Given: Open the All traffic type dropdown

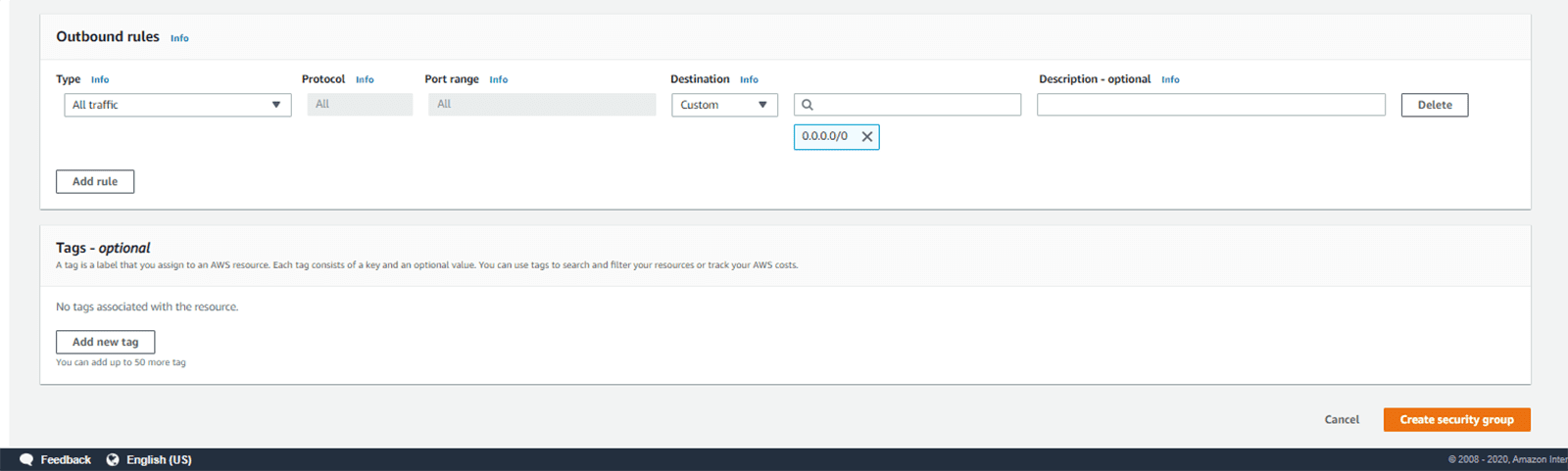Looking at the screenshot, I should (x=177, y=105).
